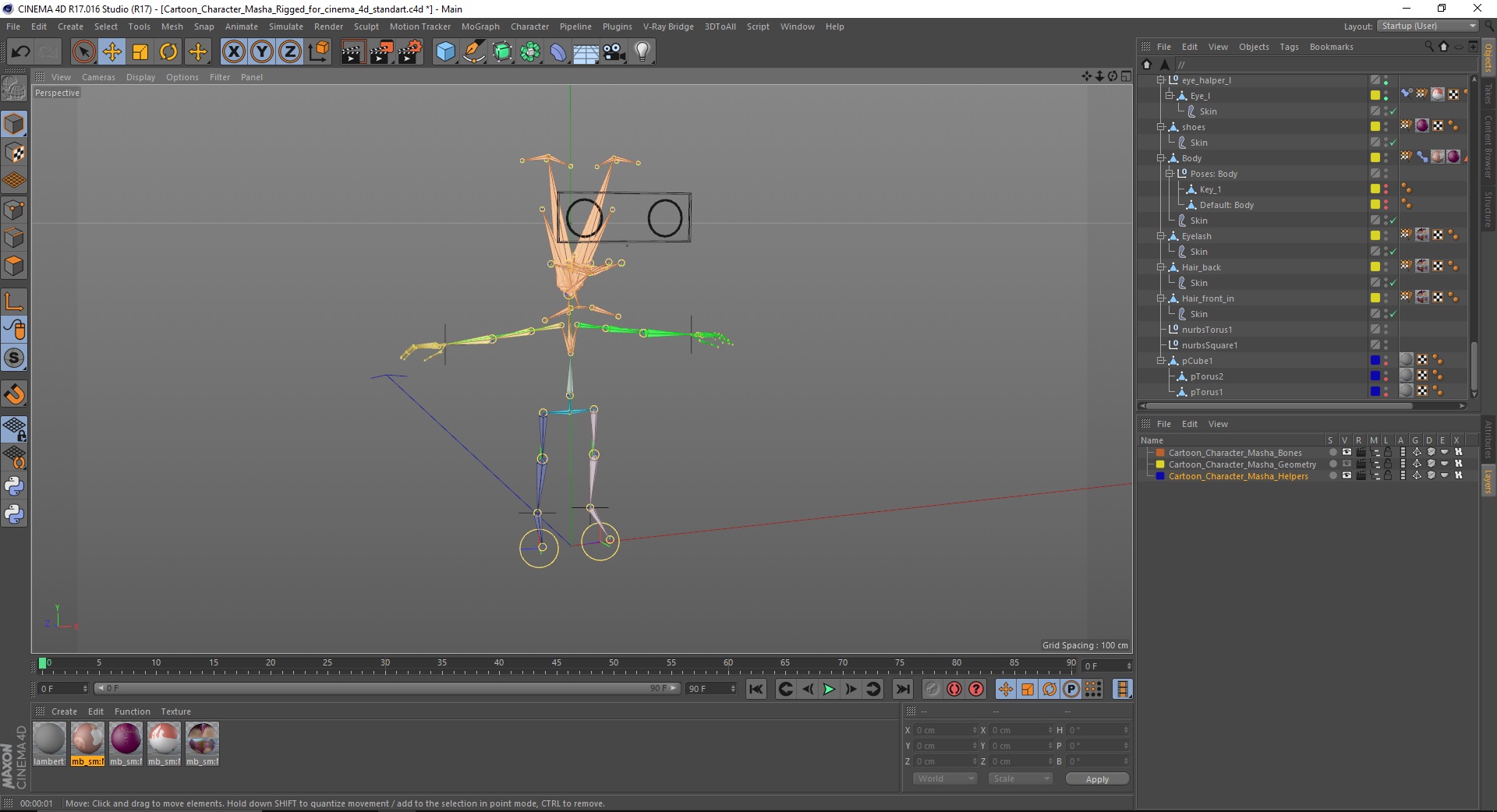Image resolution: width=1497 pixels, height=812 pixels.
Task: Add a Cube primitive object
Action: (445, 52)
